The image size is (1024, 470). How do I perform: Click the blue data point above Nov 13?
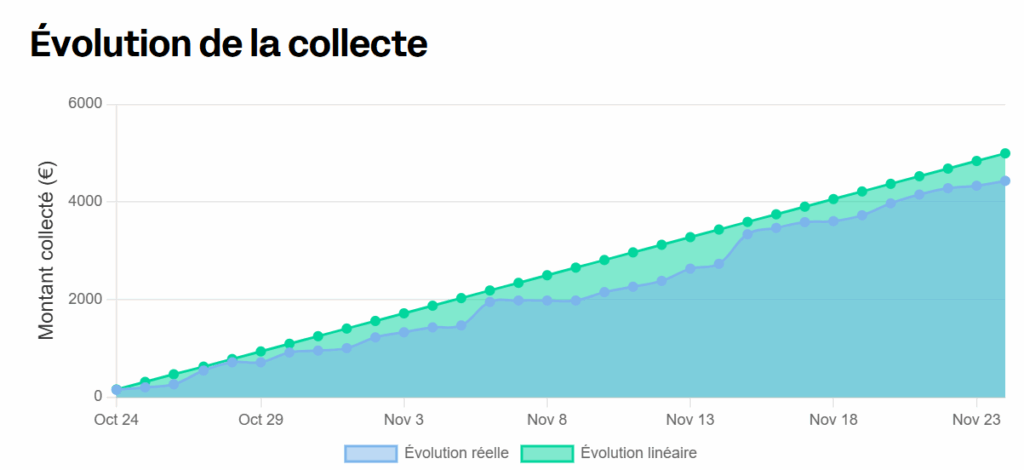tap(690, 268)
